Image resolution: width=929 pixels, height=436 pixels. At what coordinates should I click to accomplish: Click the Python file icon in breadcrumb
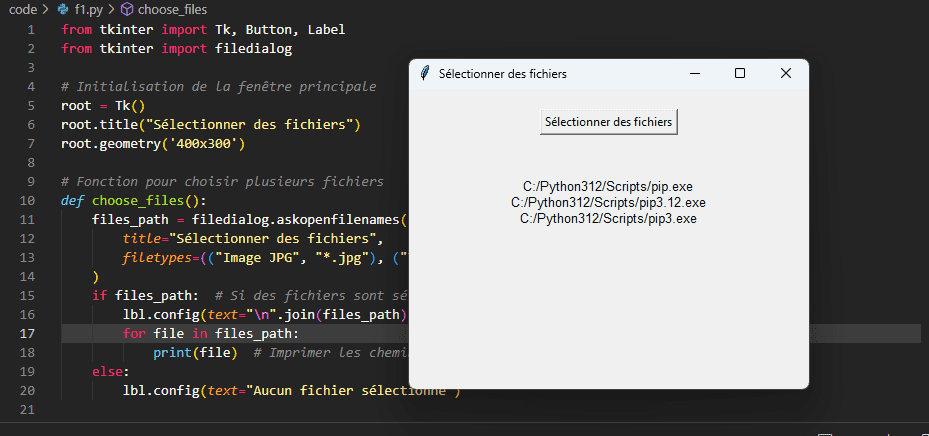point(63,9)
